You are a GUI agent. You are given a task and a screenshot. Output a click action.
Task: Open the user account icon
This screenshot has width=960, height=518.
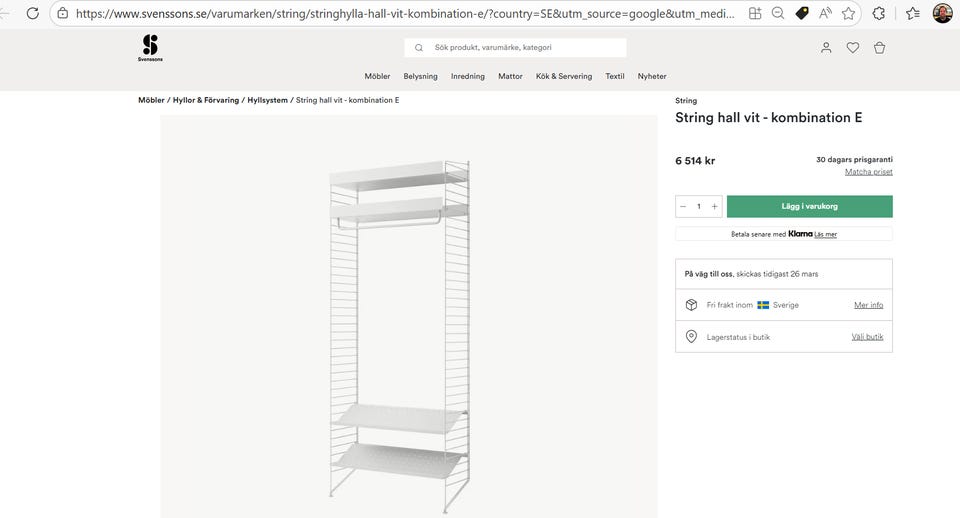coord(826,47)
